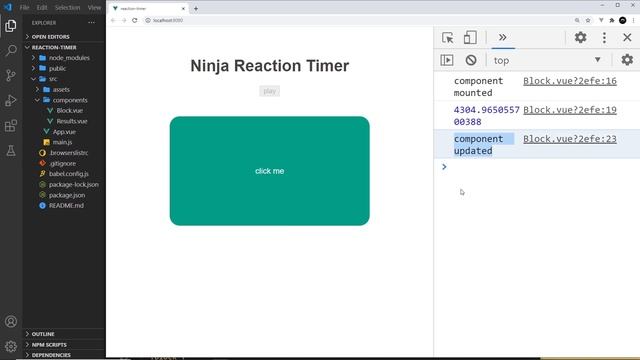The height and width of the screenshot is (360, 640).
Task: Open Block.vue?2efe:23 source link
Action: click(570, 139)
